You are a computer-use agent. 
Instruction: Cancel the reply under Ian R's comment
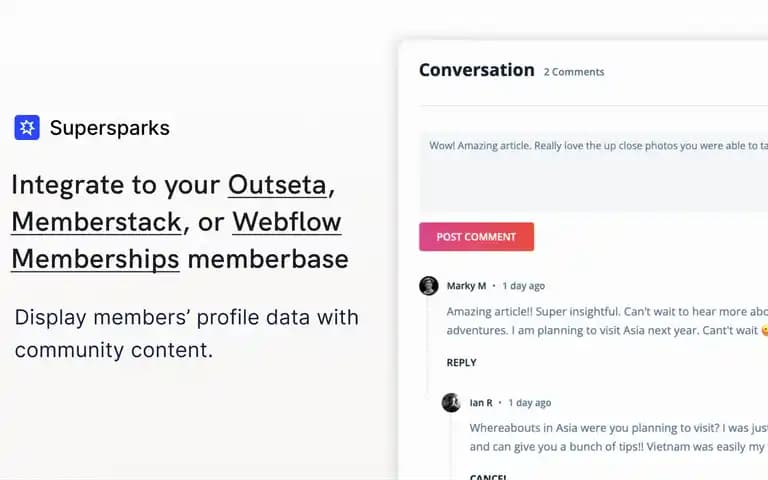coord(488,477)
